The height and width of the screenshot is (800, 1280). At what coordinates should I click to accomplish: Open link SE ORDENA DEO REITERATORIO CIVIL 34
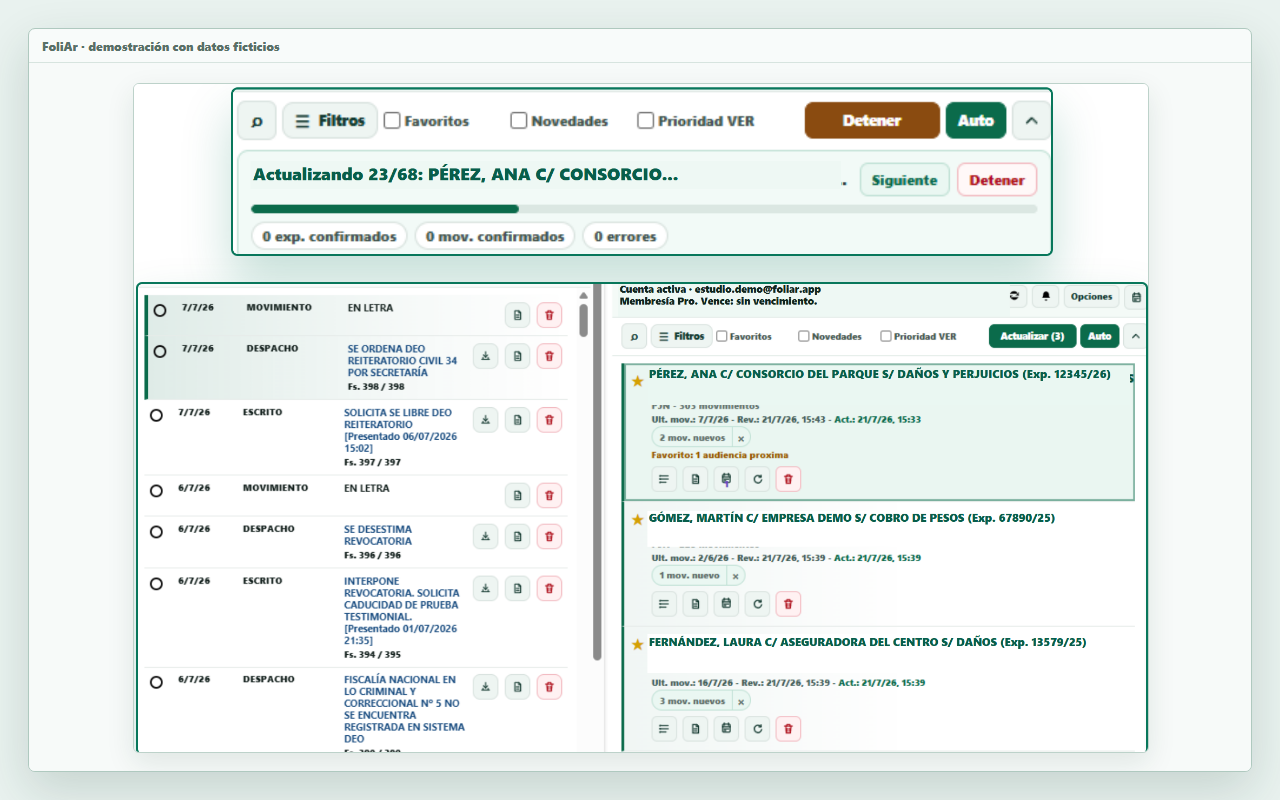(403, 360)
